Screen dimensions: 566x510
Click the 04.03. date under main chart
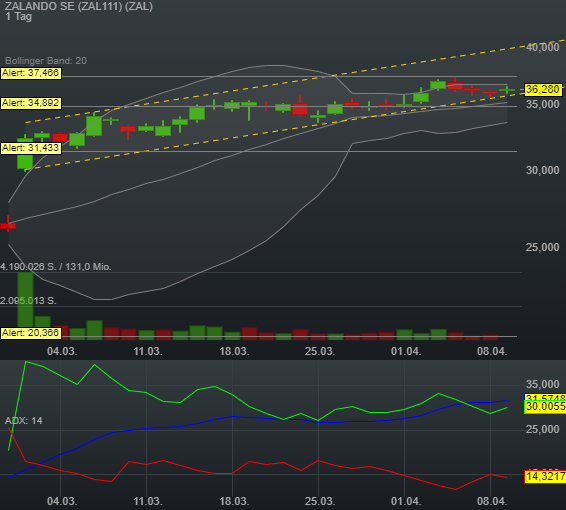pyautogui.click(x=62, y=351)
